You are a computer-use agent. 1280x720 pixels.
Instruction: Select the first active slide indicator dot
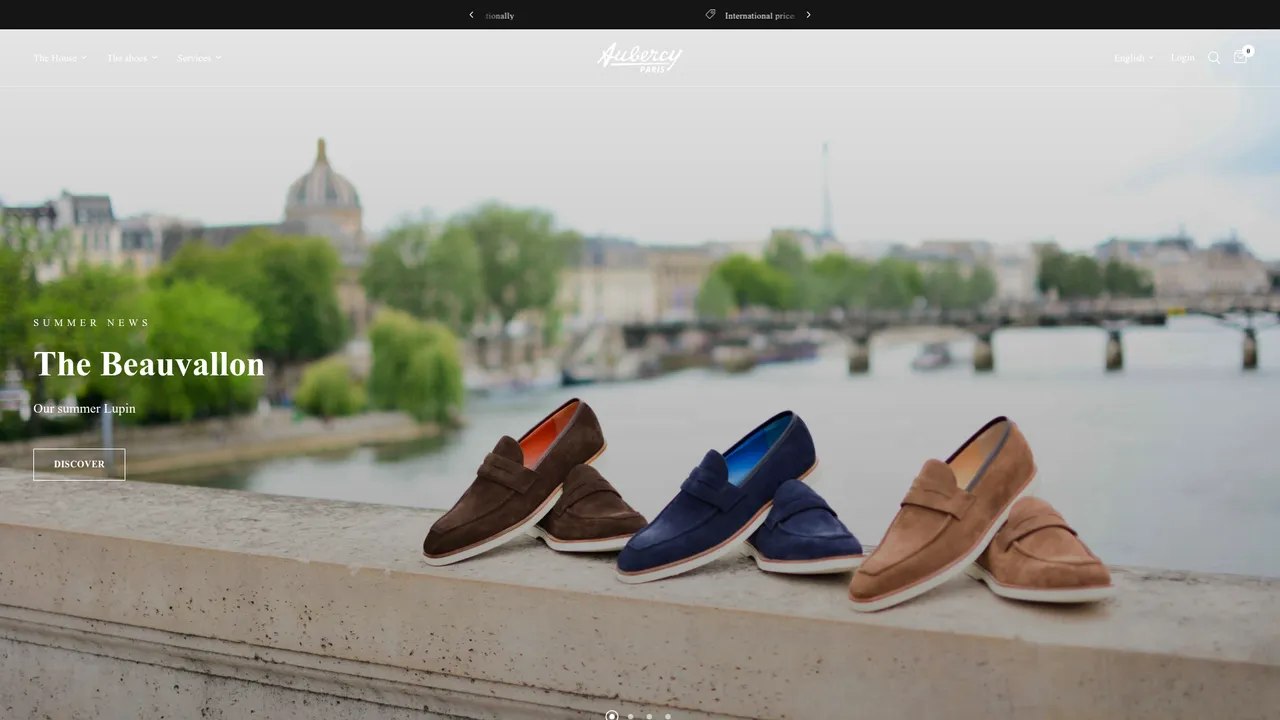612,716
